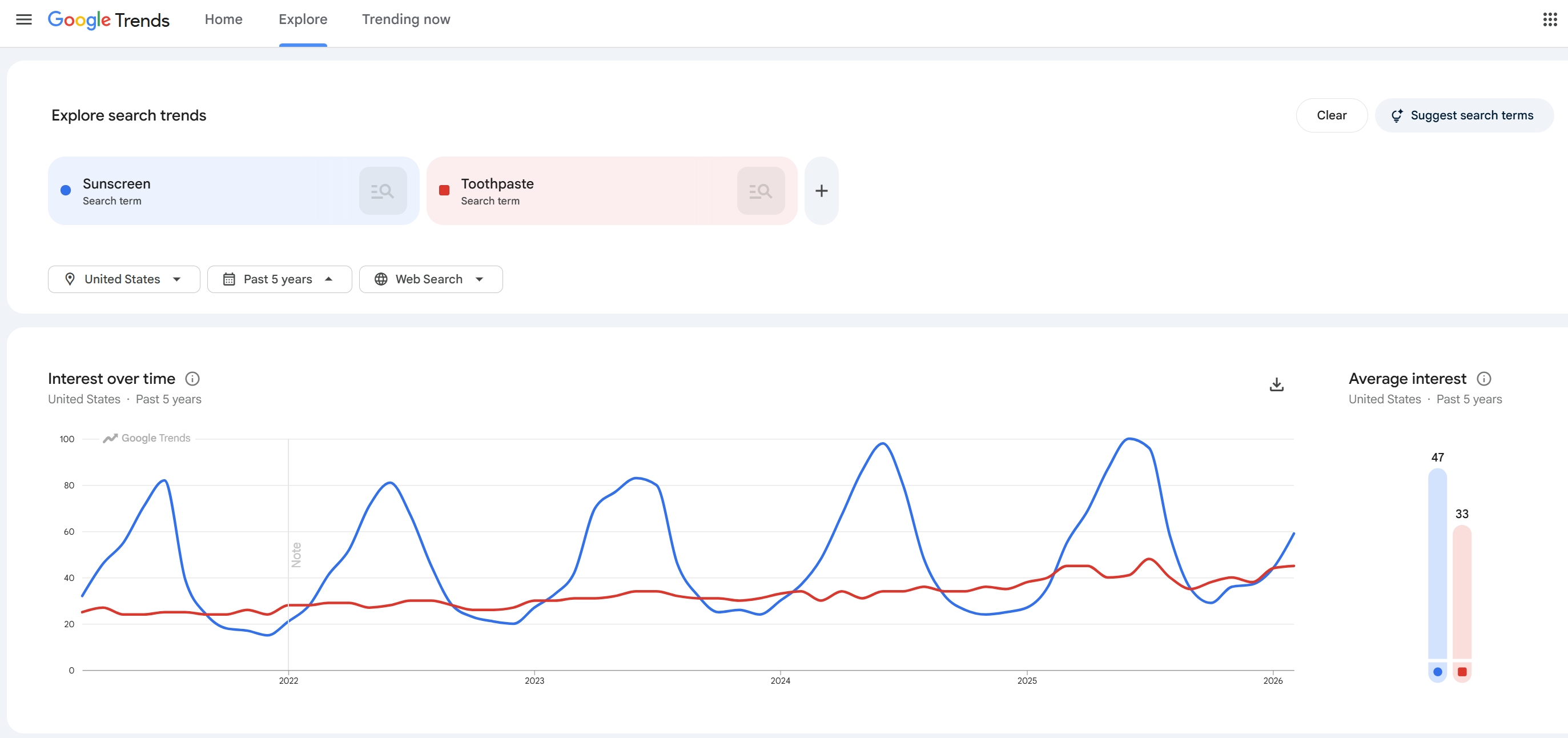The image size is (1568, 738).
Task: Open the United States region dropdown
Action: (x=123, y=279)
